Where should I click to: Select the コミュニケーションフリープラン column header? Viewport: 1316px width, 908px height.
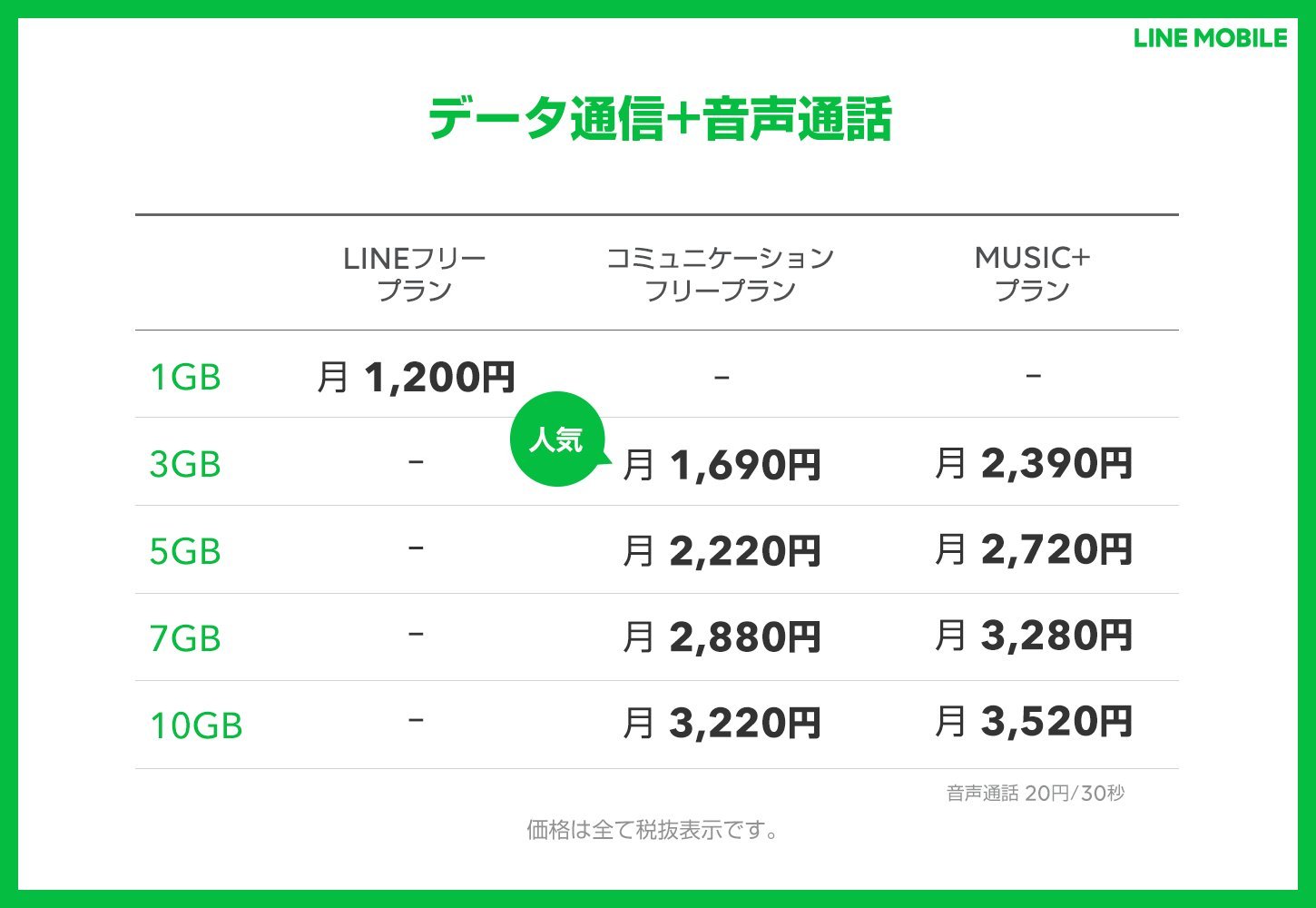click(x=720, y=274)
